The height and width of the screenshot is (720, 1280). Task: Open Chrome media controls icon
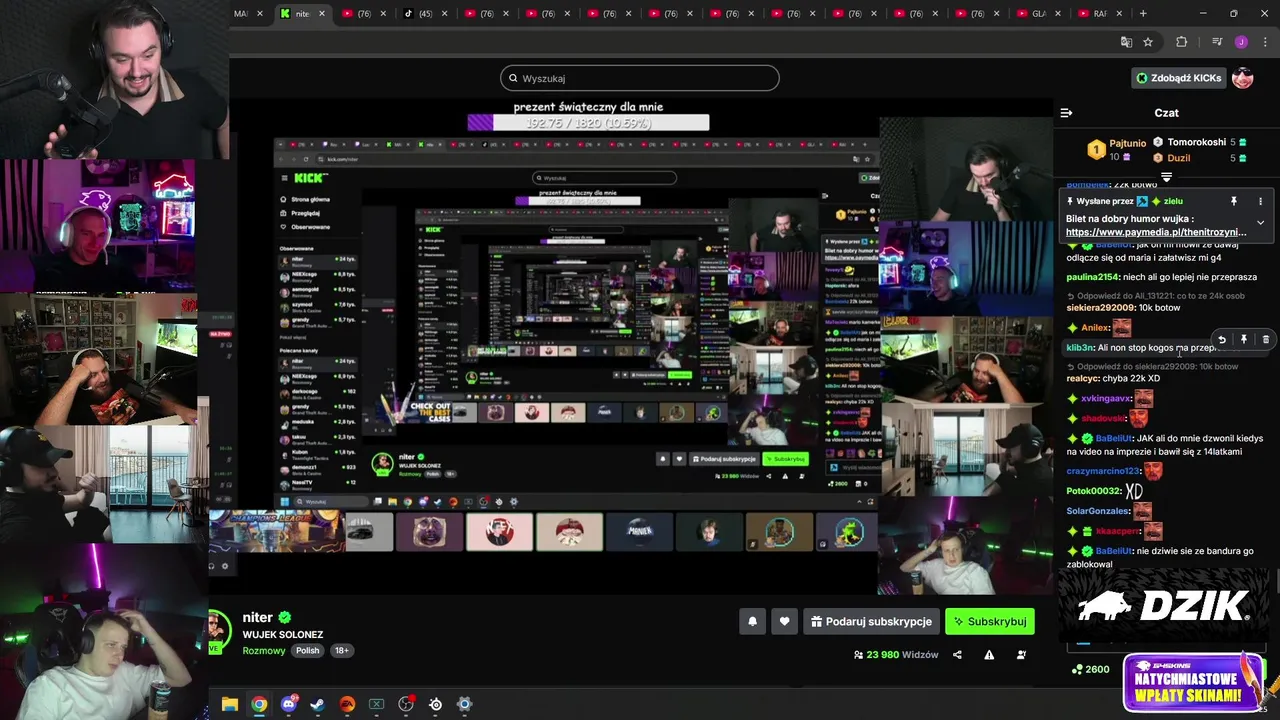(1217, 42)
